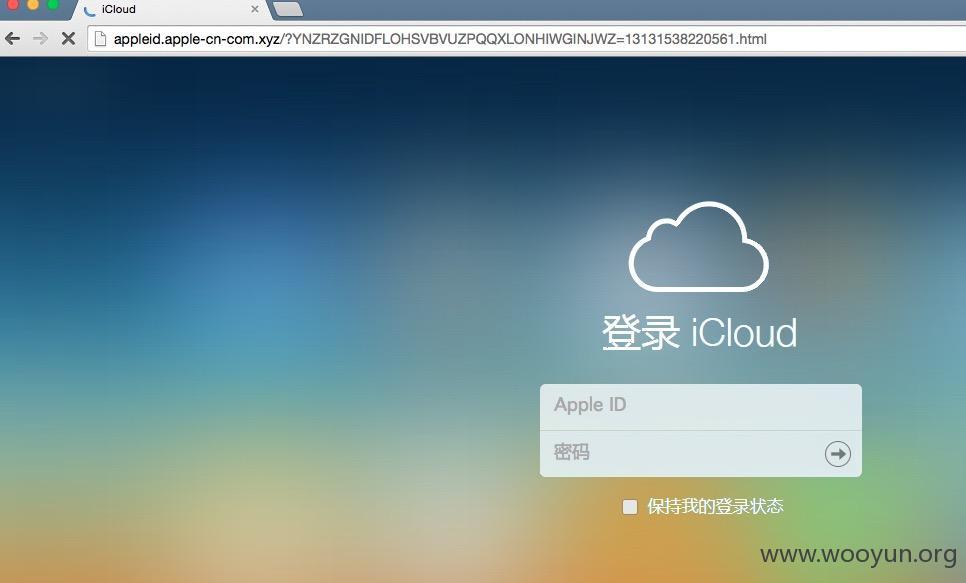The image size is (966, 583).
Task: Open a new tab with the blank tab button
Action: (x=288, y=9)
